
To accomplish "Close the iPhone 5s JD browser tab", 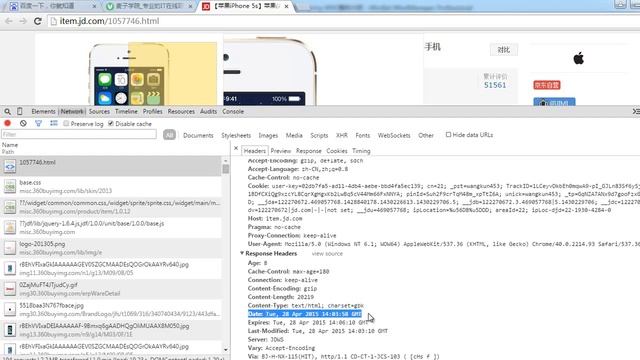I will tap(287, 7).
